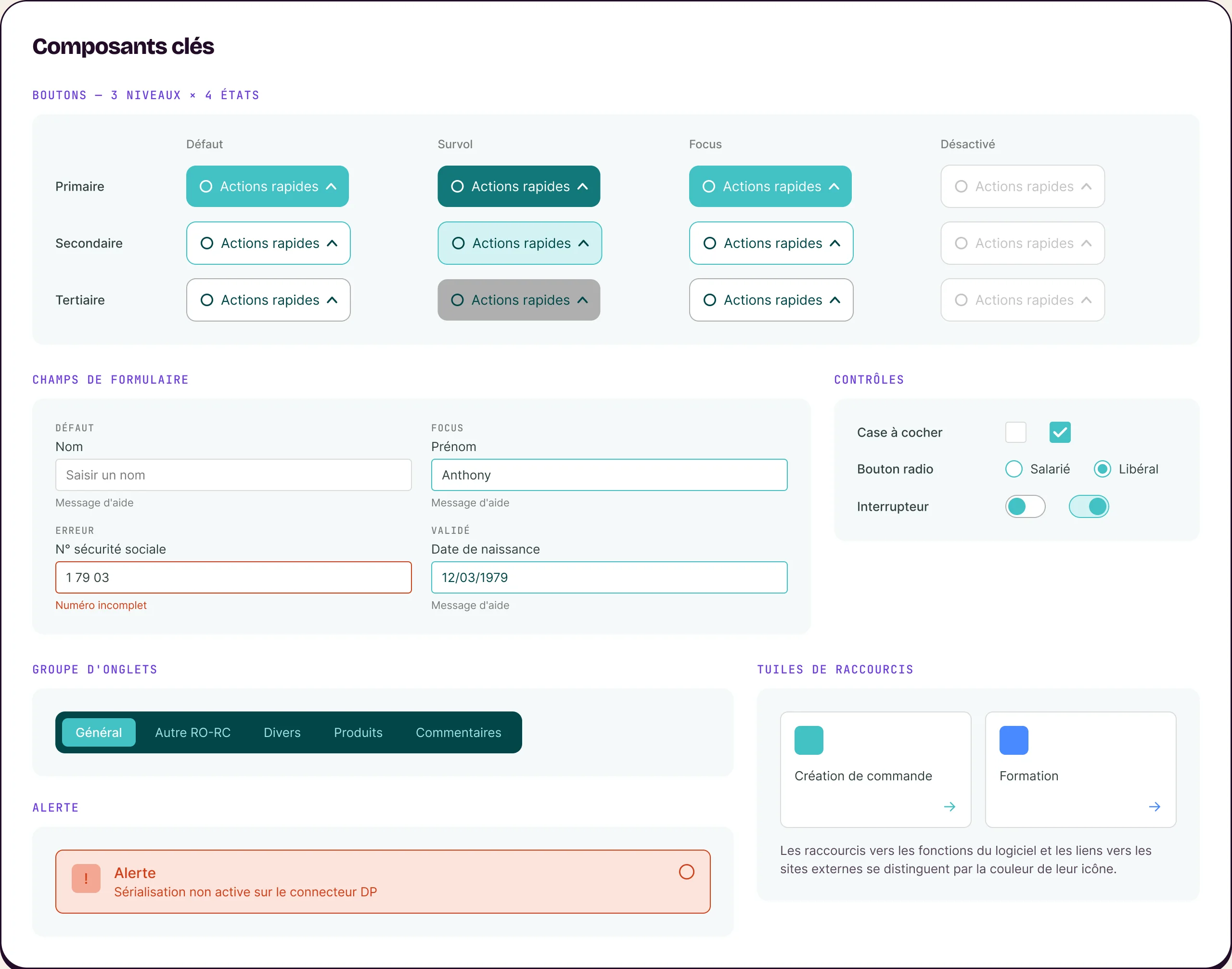Image resolution: width=1232 pixels, height=969 pixels.
Task: Select the Libéral radio button
Action: tap(1102, 469)
